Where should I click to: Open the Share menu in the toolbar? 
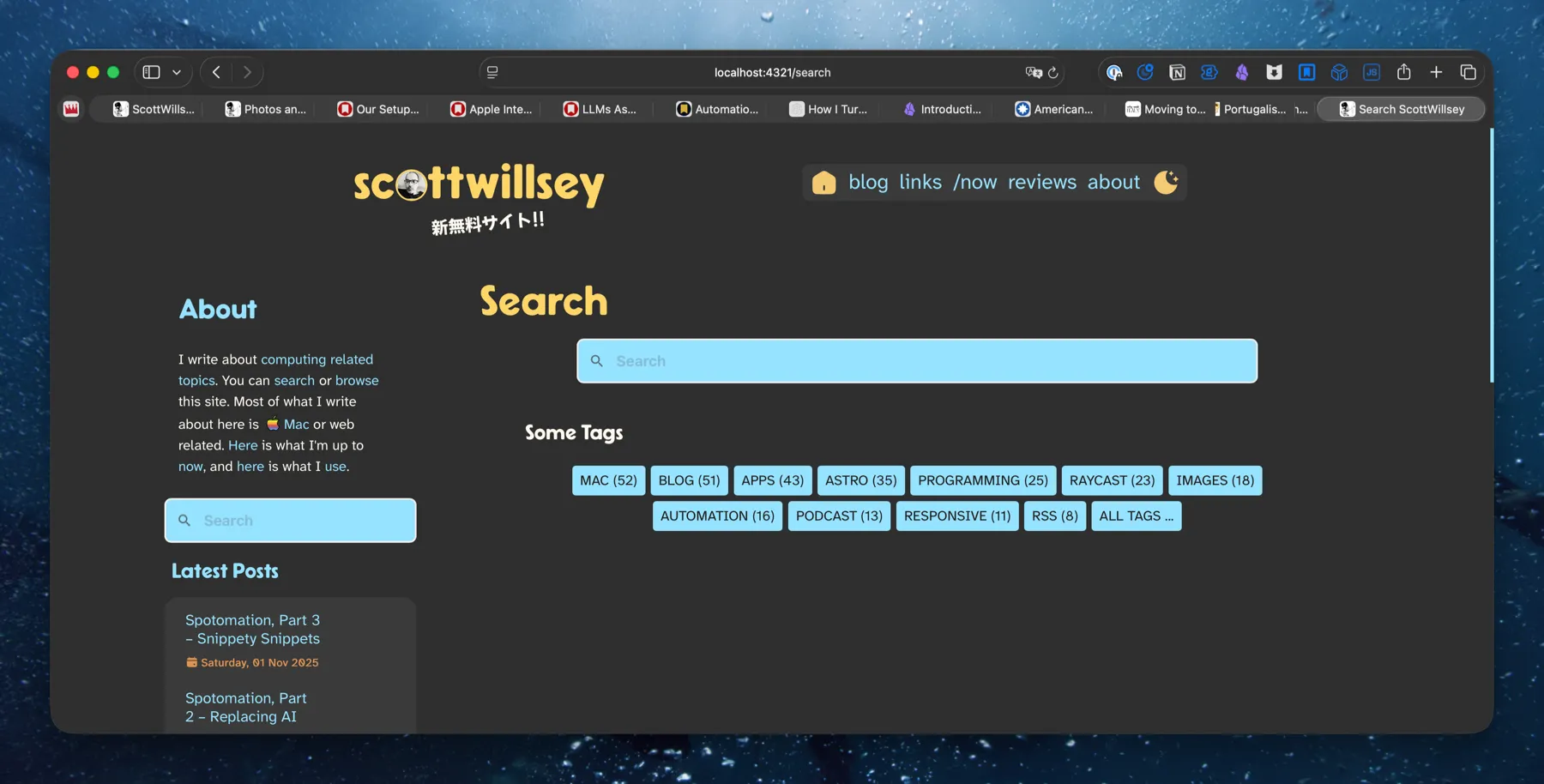tap(1404, 72)
